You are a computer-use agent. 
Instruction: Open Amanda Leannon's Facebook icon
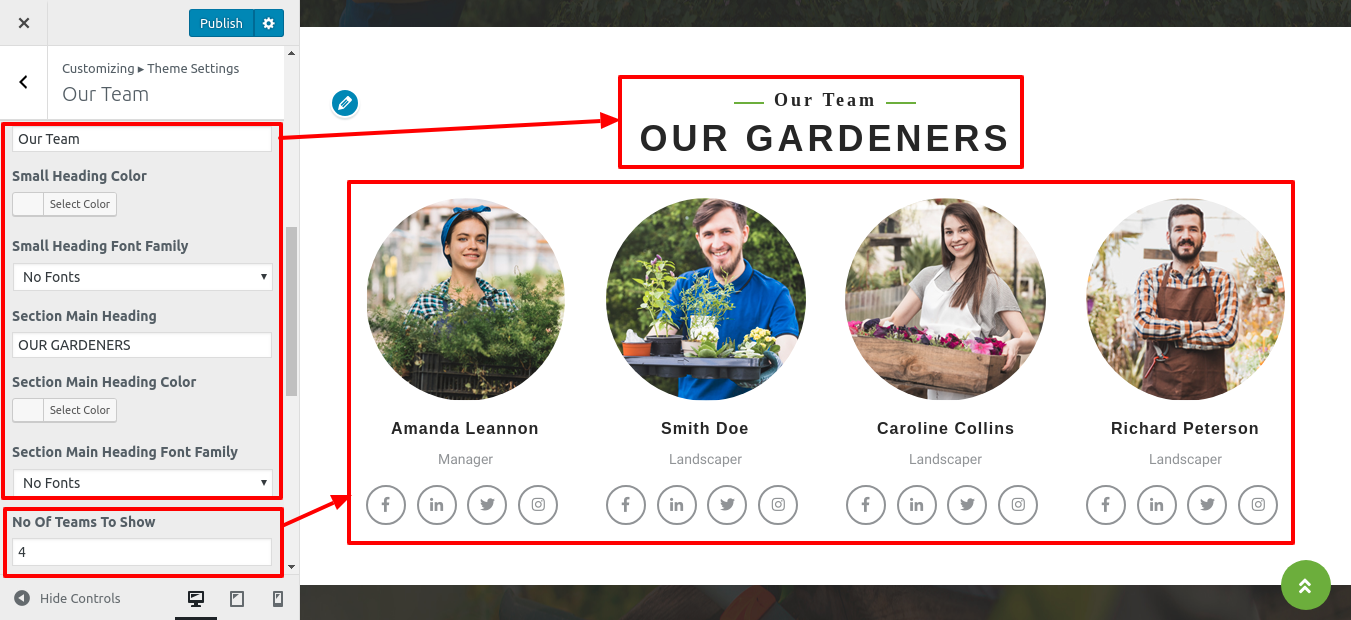[x=386, y=505]
